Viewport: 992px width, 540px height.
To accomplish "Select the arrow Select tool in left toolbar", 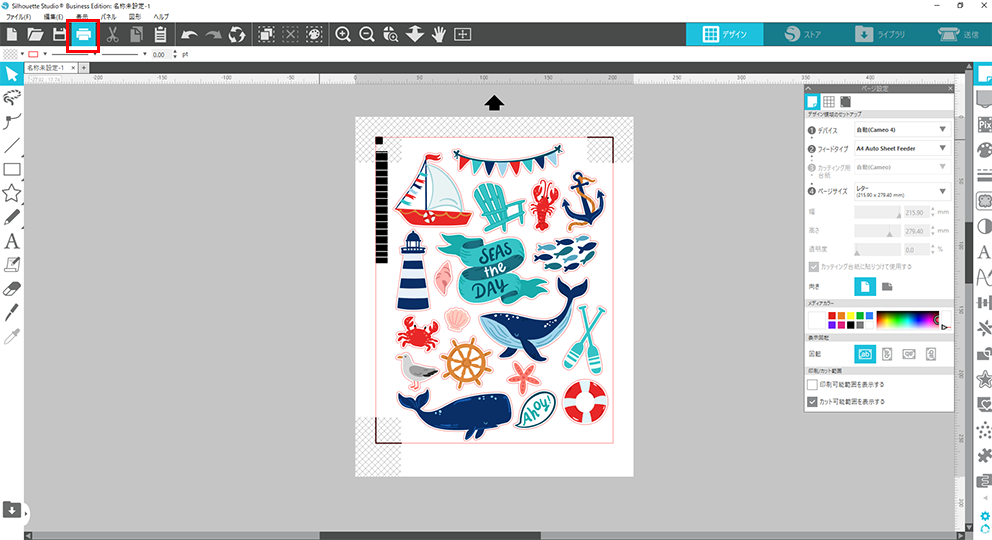I will pos(11,74).
